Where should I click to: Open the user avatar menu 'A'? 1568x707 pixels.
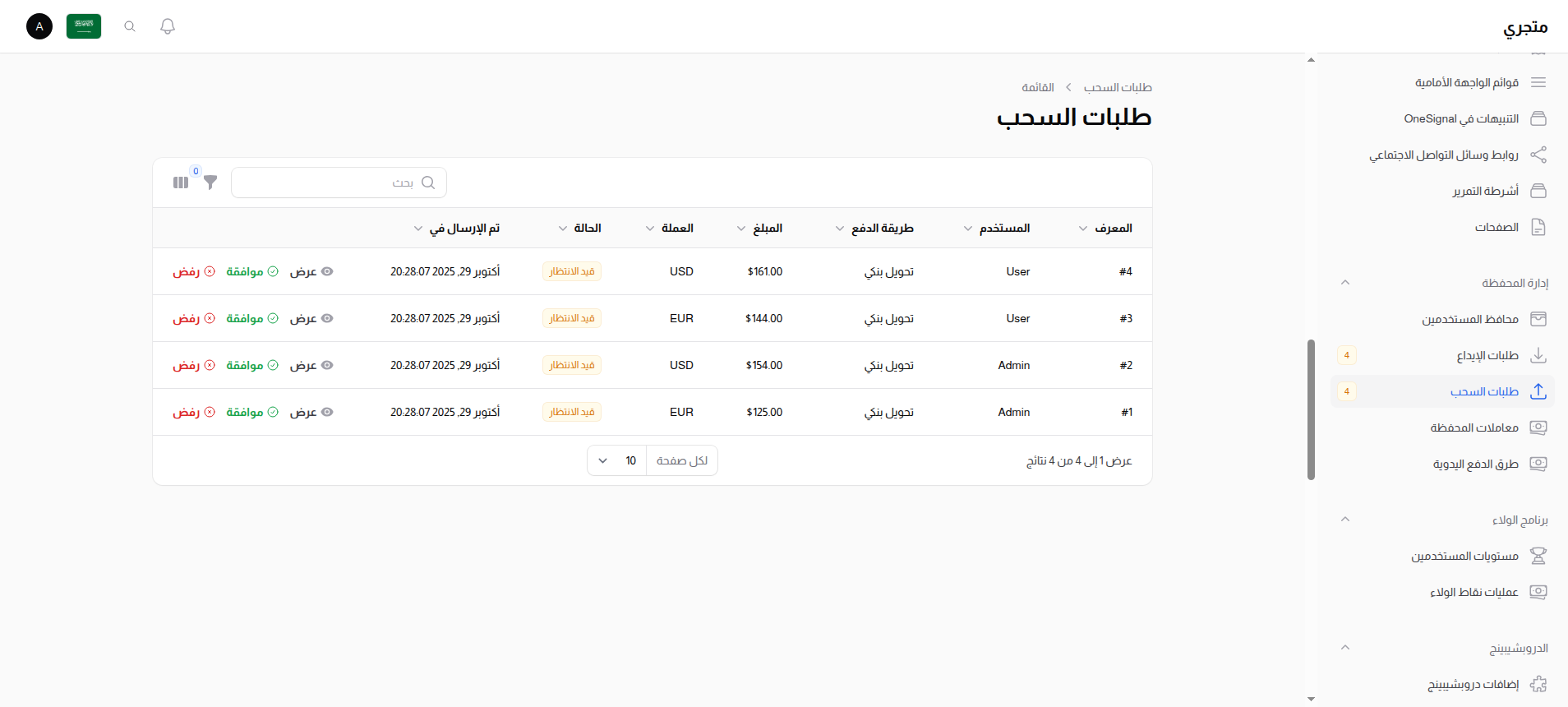click(x=39, y=26)
